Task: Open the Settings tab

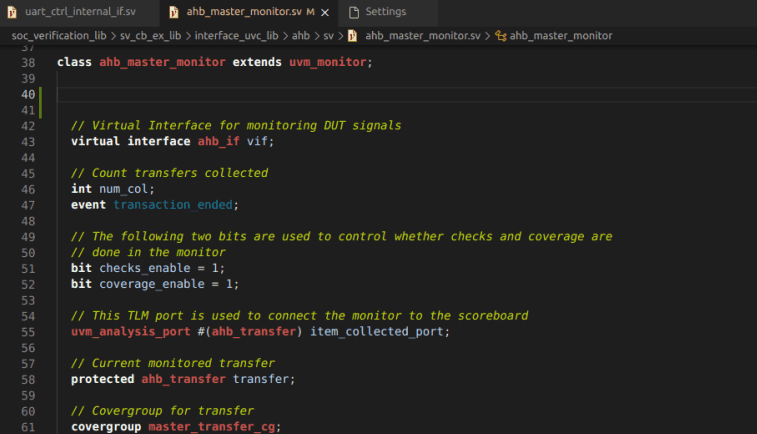Action: coord(385,12)
